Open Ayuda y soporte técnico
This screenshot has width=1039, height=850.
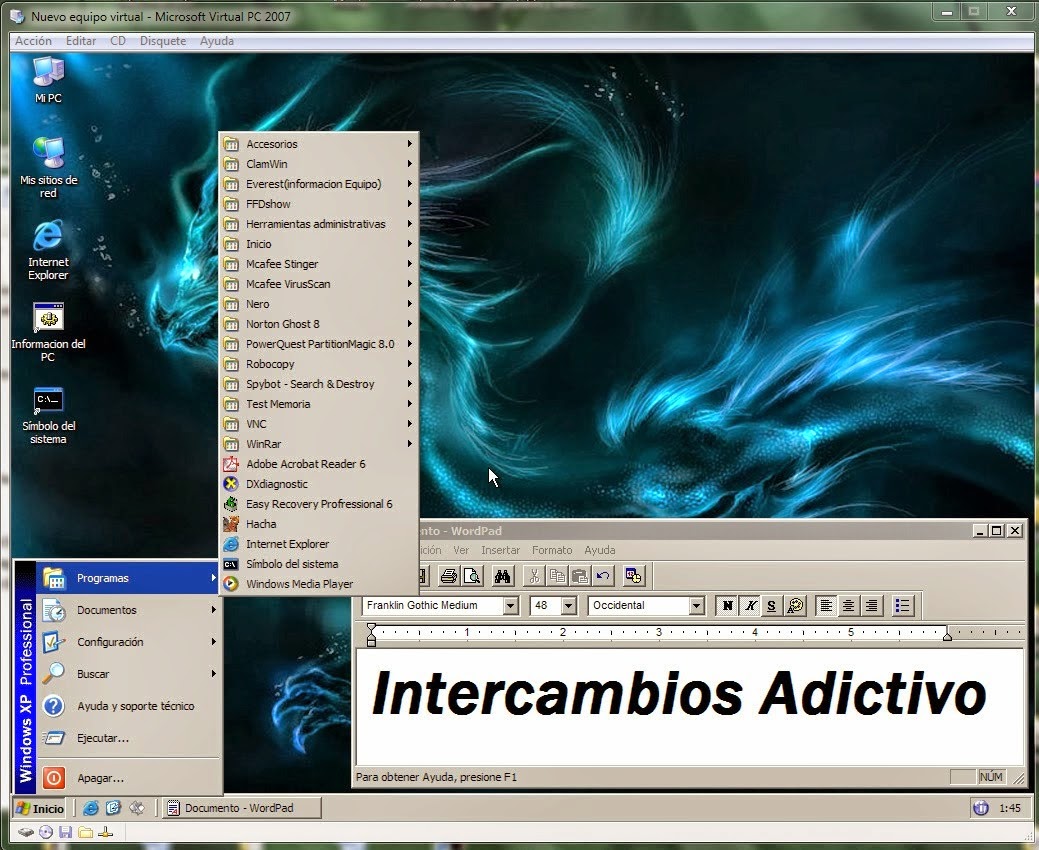pyautogui.click(x=129, y=706)
